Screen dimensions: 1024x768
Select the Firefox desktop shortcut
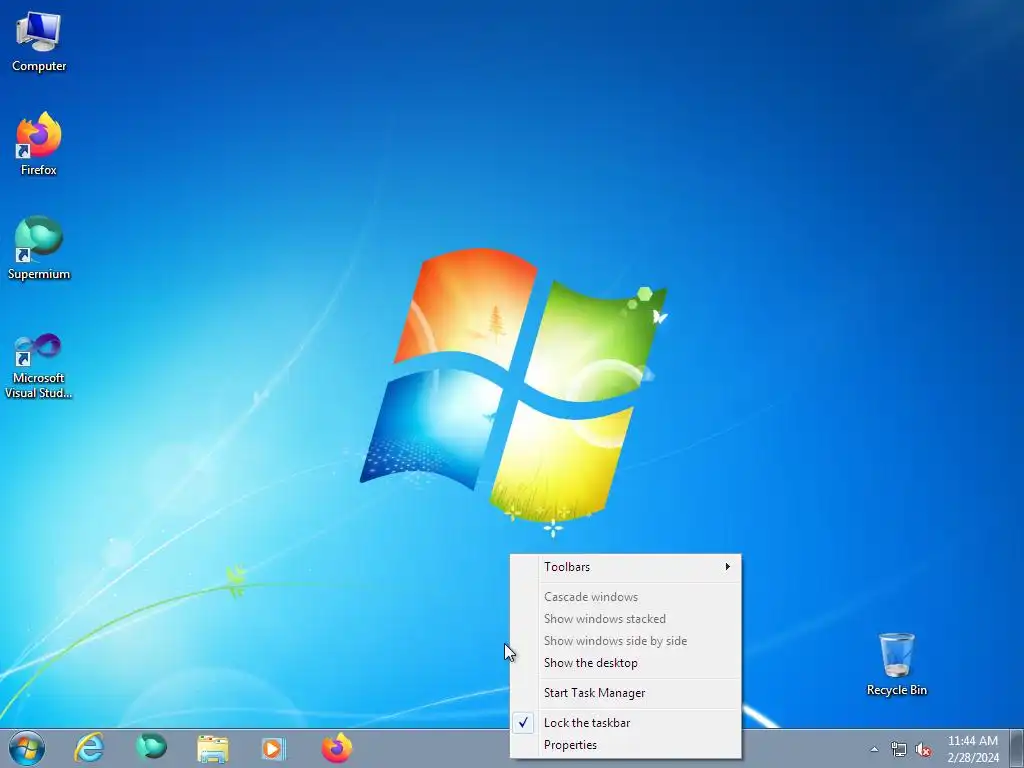[x=39, y=144]
